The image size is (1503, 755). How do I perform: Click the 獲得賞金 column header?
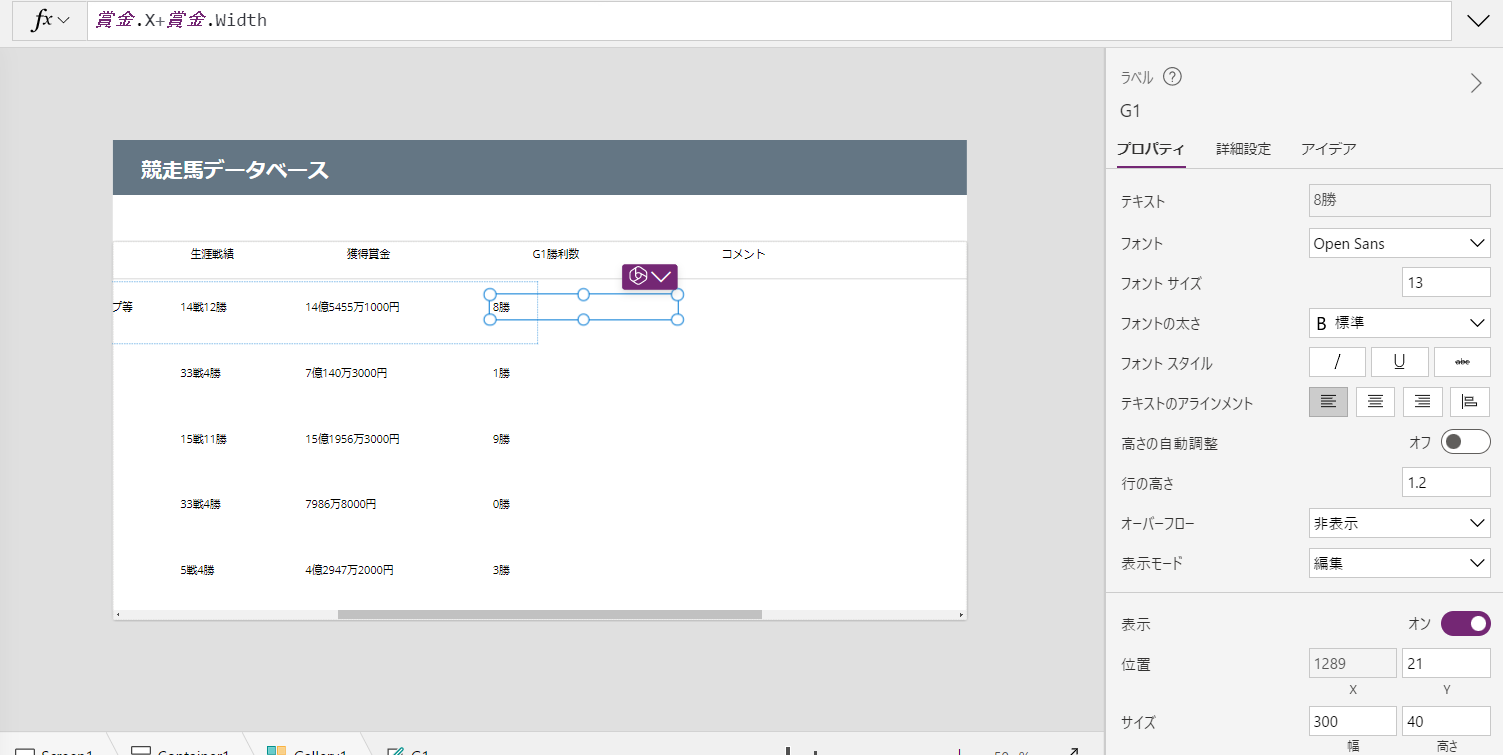click(368, 254)
